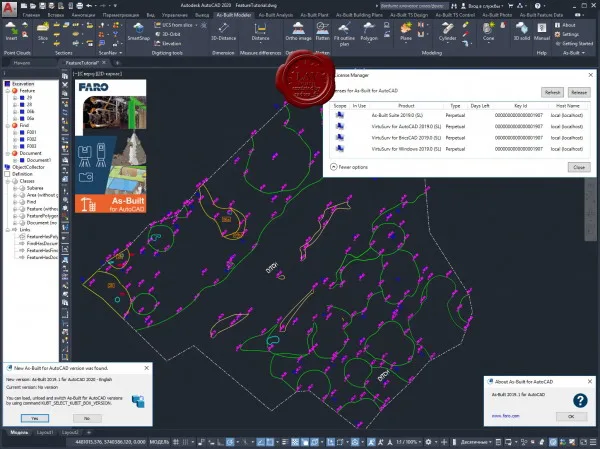Click Close in License Manager

(579, 167)
